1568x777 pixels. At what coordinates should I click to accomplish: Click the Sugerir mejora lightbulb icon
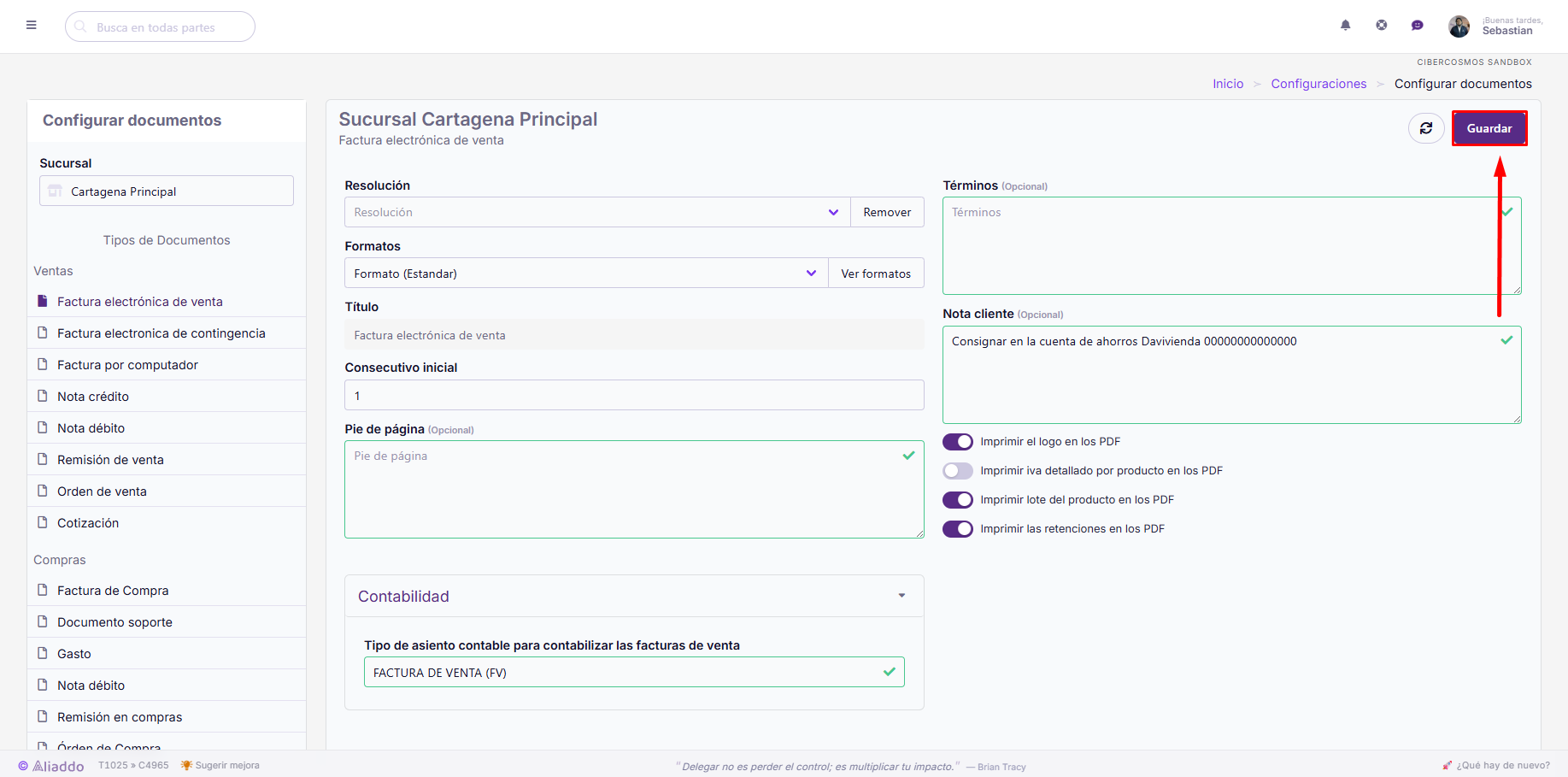tap(186, 765)
